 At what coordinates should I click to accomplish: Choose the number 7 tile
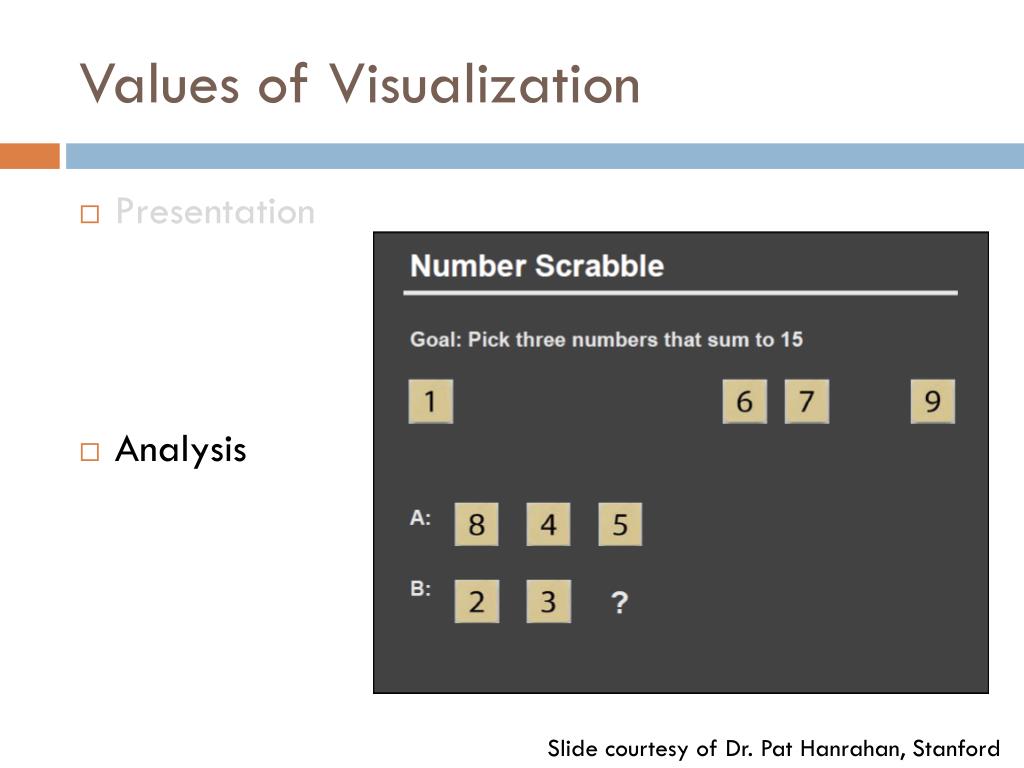[807, 401]
